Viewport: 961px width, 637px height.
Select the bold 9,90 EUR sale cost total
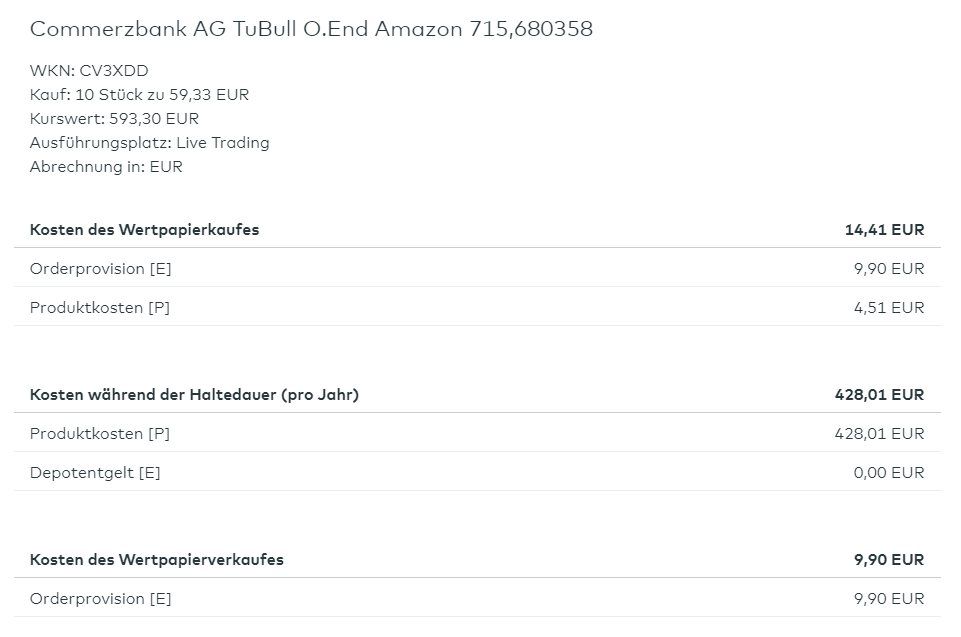click(889, 560)
